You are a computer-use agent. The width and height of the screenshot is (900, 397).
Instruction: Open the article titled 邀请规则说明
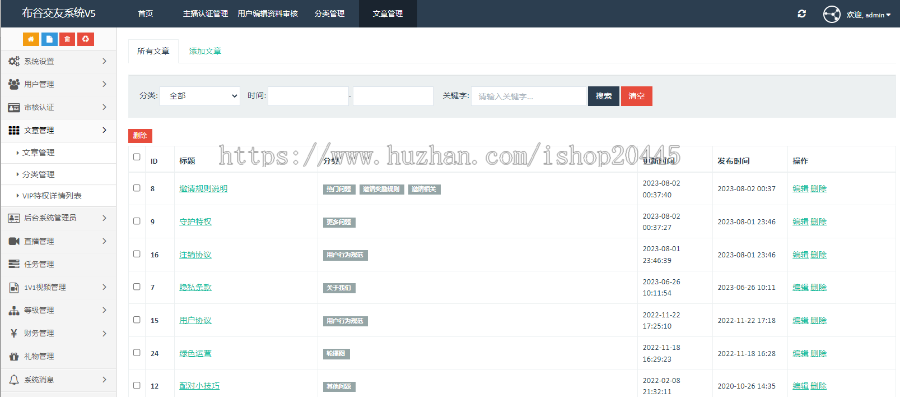pos(204,188)
